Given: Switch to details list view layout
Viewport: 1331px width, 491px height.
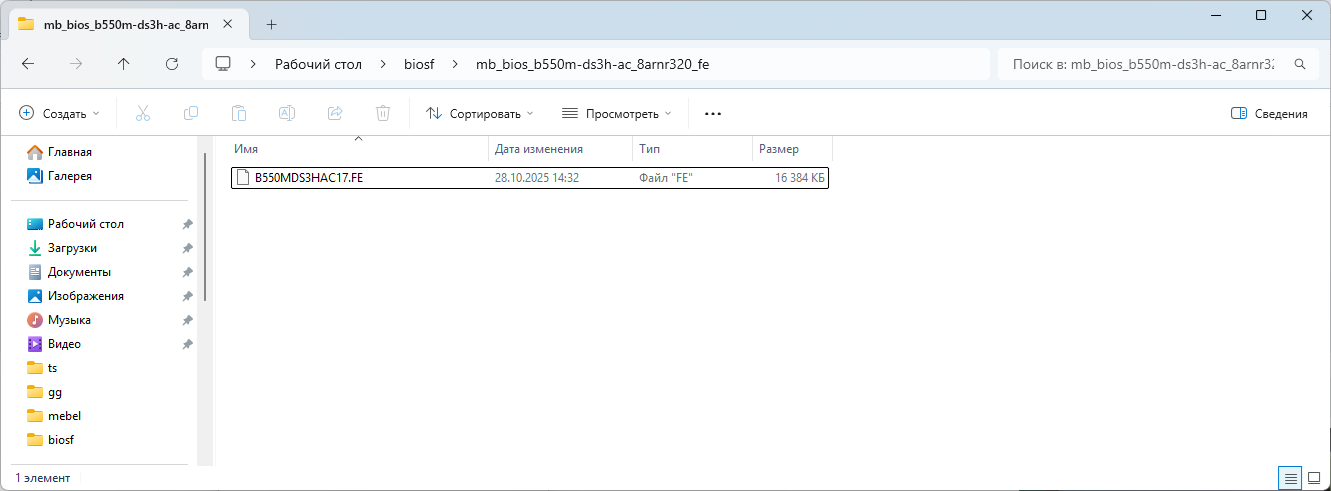Looking at the screenshot, I should [x=1291, y=478].
